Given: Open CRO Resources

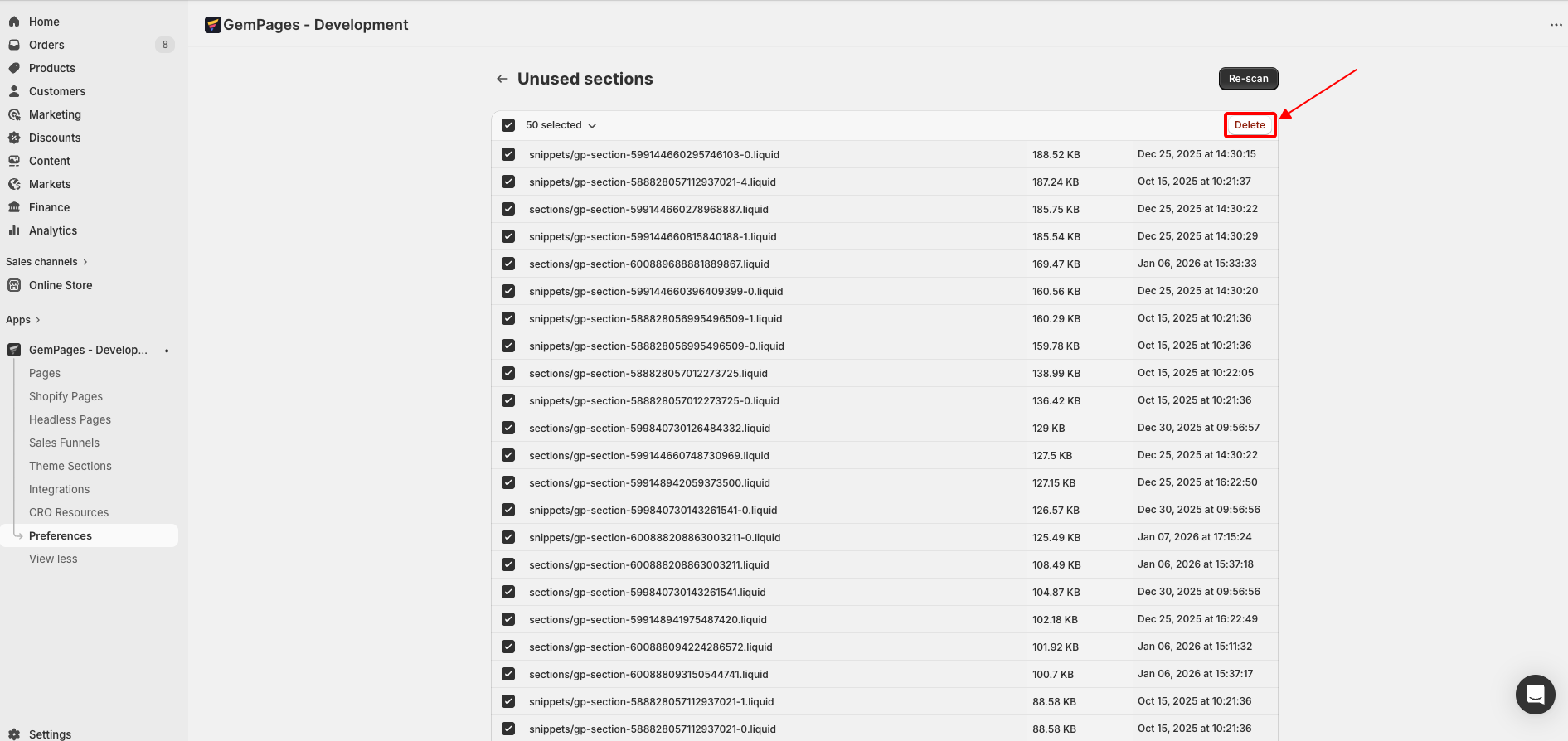Looking at the screenshot, I should 69,512.
